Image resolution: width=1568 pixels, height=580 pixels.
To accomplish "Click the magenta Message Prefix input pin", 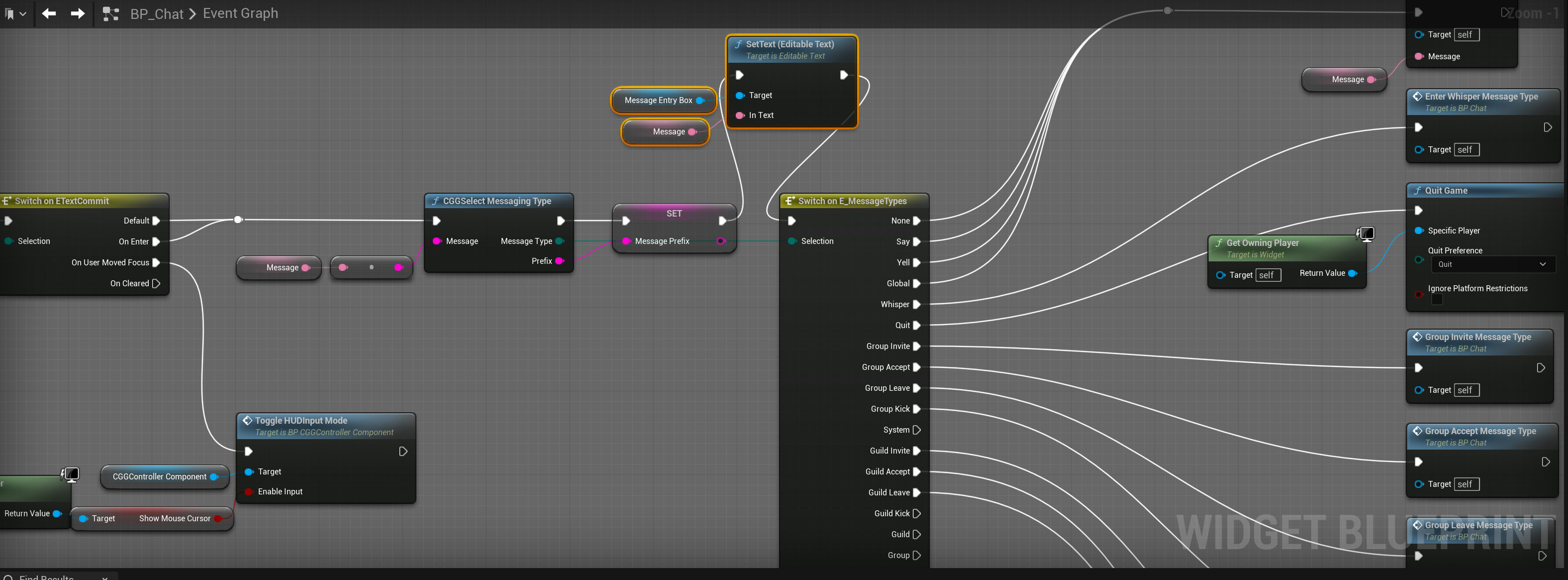I will [626, 241].
